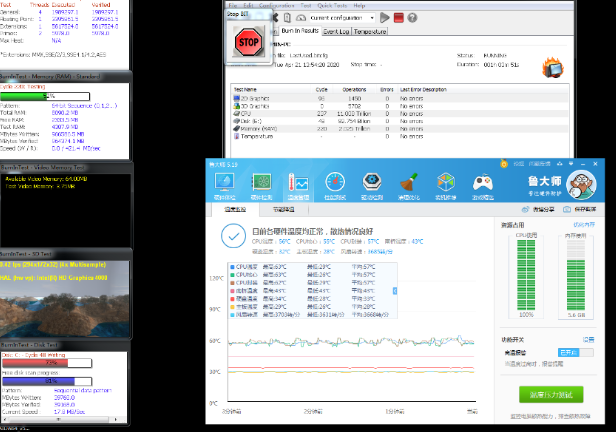
Task: Click the green memory test progress bar
Action: tap(45, 96)
